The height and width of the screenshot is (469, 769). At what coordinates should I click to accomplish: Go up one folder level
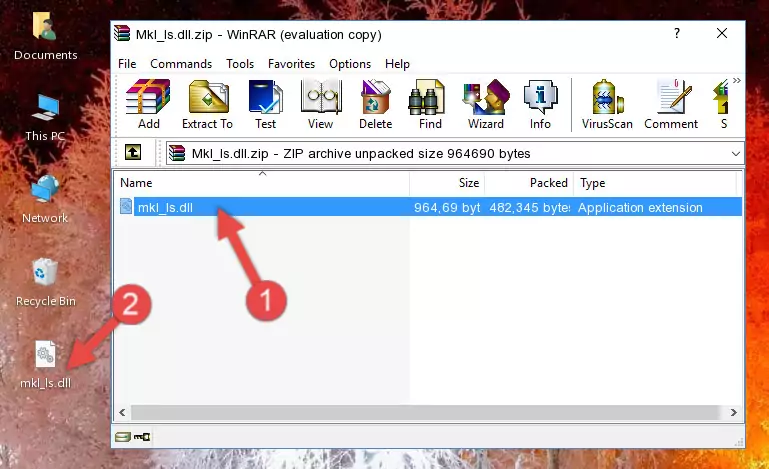pos(133,153)
